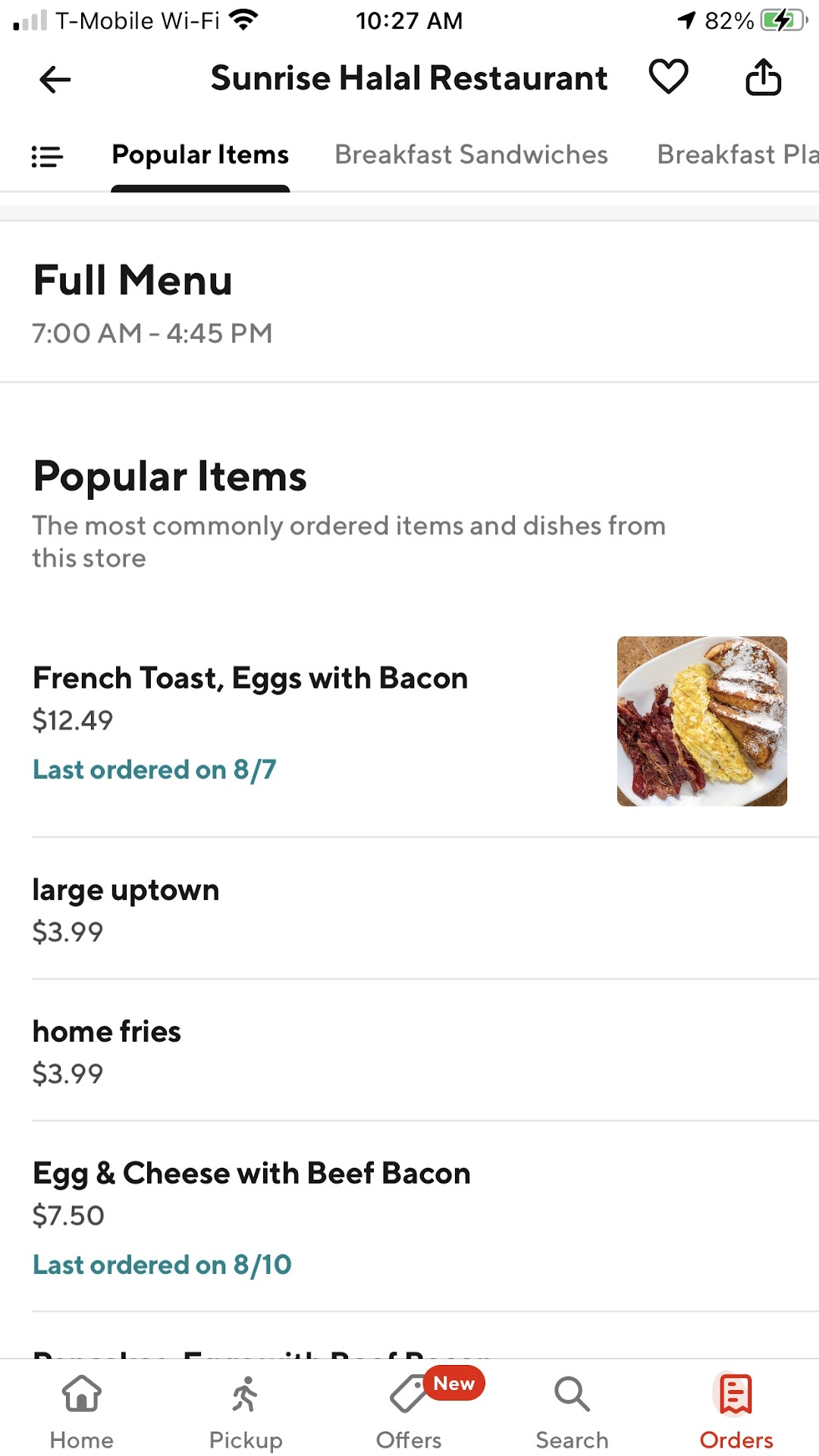Select the large uptown item

click(126, 890)
